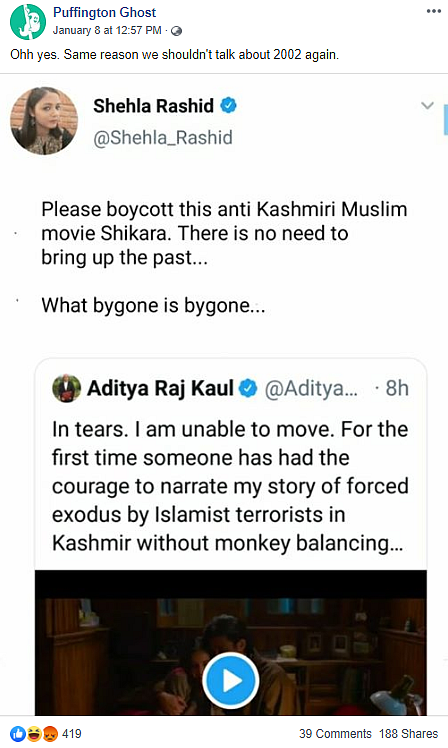
Task: Open Shehla Rashid's profile photo
Action: point(44,121)
